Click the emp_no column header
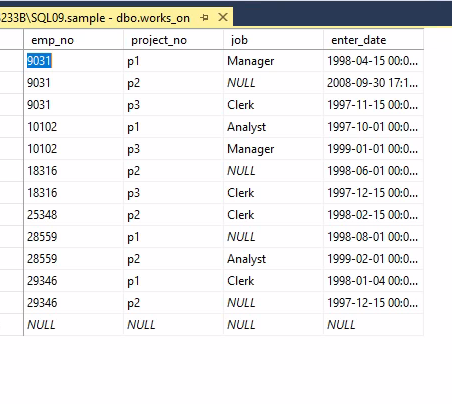Screen dimensions: 452x404 click(73, 40)
